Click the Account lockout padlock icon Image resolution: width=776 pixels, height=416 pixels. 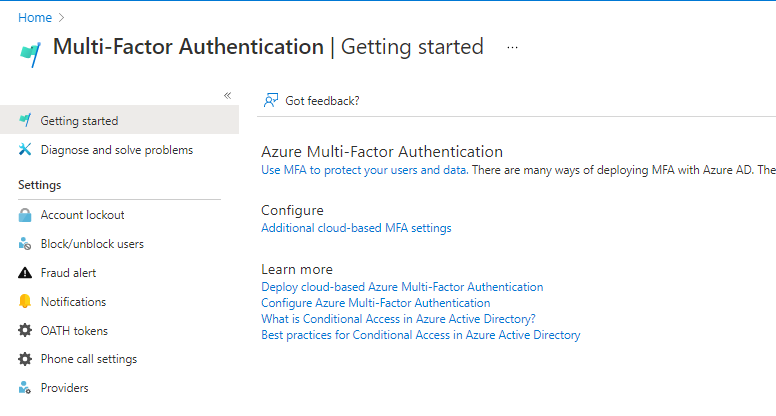pos(25,215)
